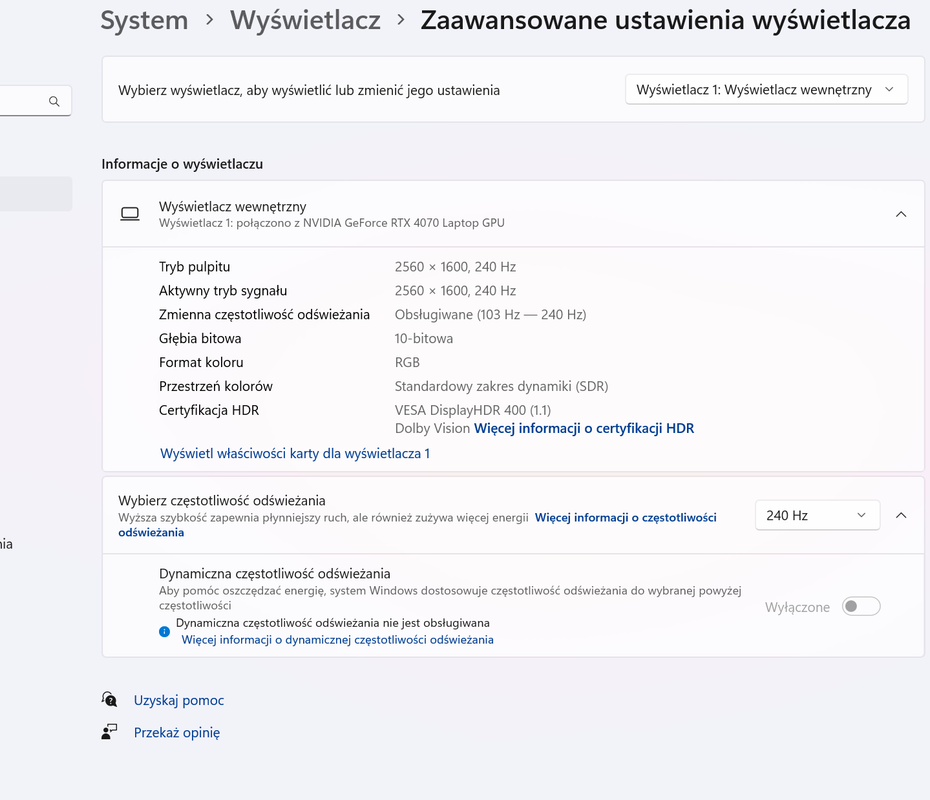Click the Głębia bitowa label
Image resolution: width=930 pixels, height=800 pixels.
pyautogui.click(x=200, y=339)
